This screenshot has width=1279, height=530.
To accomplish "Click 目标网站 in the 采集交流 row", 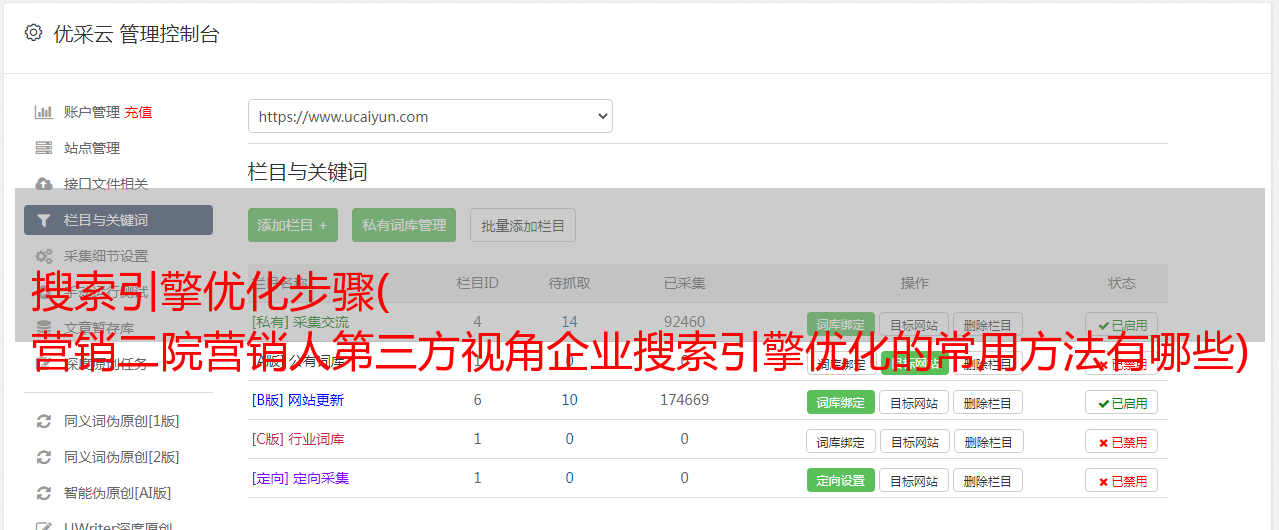I will [x=914, y=324].
